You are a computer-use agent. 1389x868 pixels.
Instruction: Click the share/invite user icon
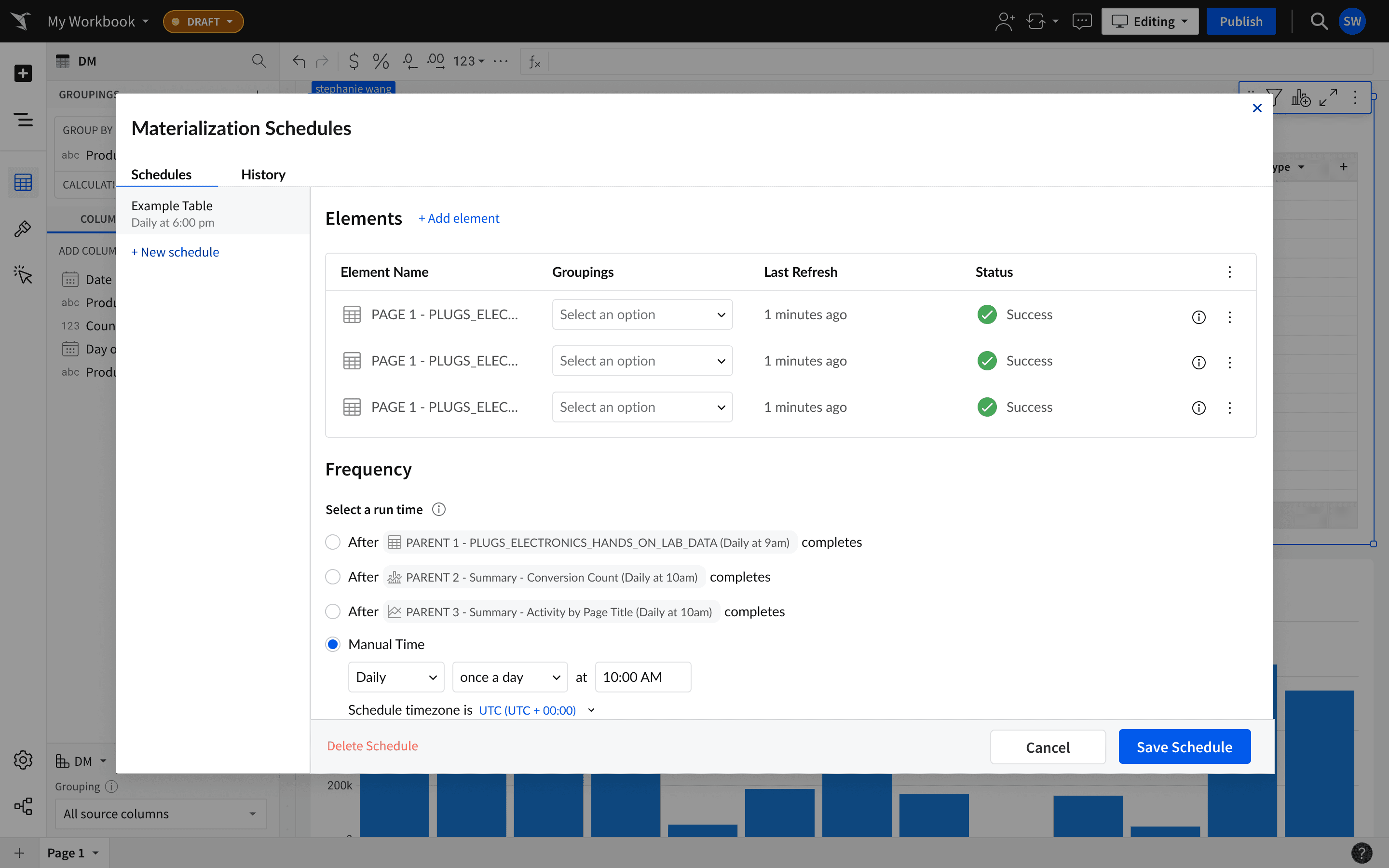(1005, 22)
